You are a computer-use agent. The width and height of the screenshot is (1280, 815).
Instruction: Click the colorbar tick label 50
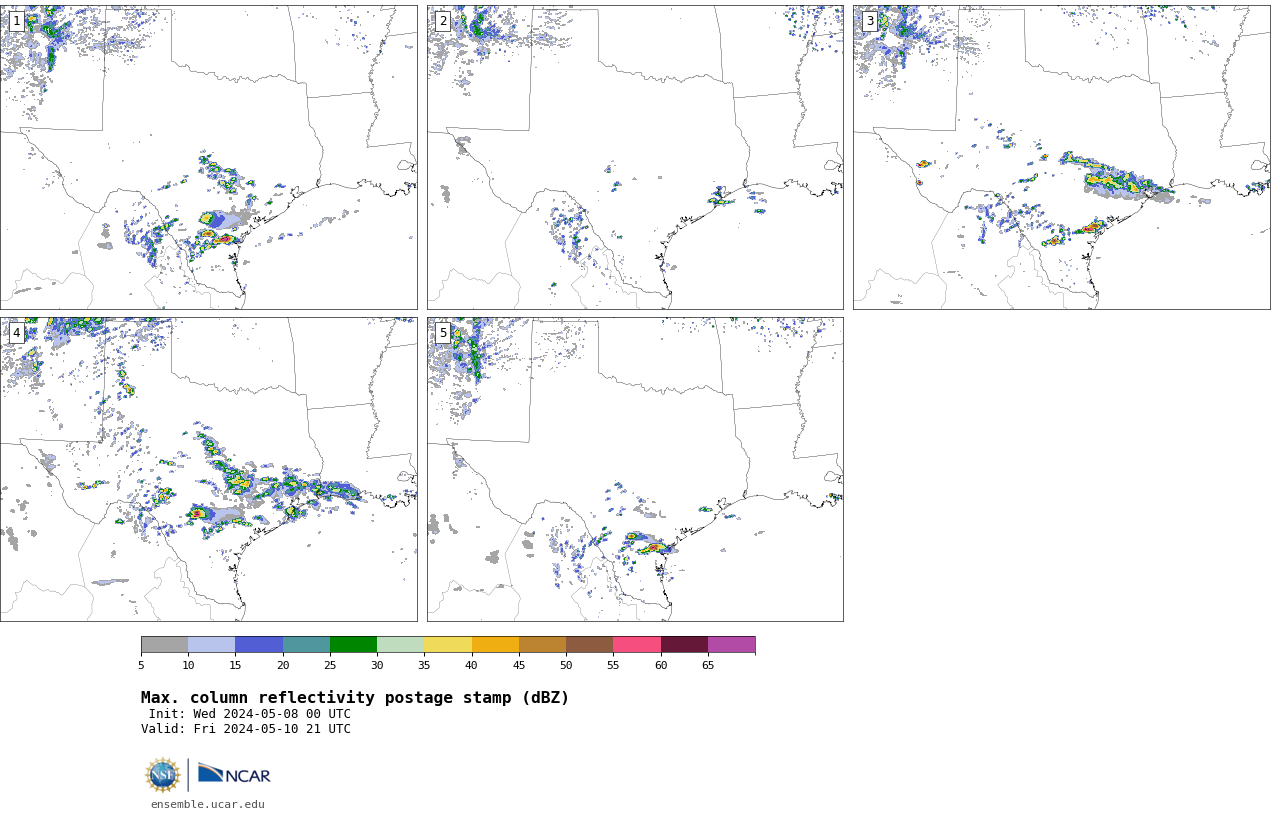pos(566,665)
